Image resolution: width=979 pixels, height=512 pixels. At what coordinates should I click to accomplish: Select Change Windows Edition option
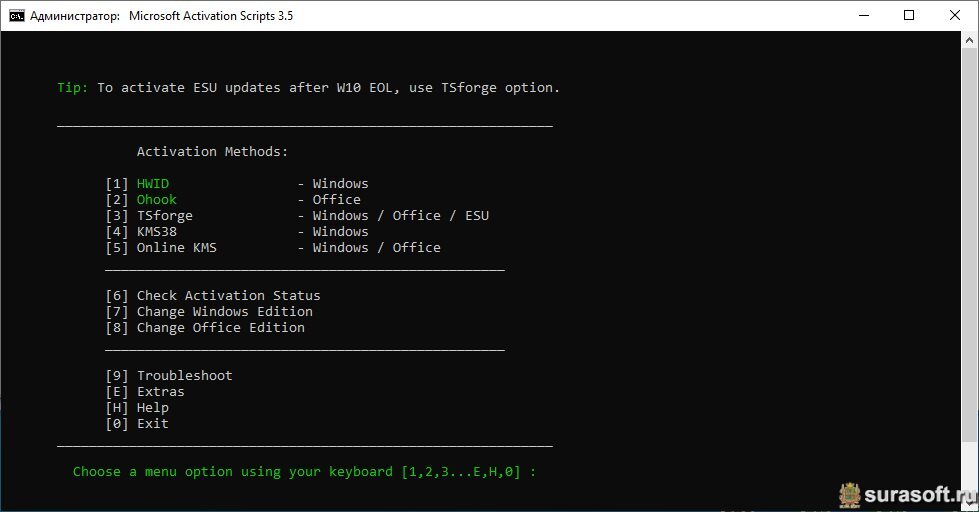[x=224, y=312]
